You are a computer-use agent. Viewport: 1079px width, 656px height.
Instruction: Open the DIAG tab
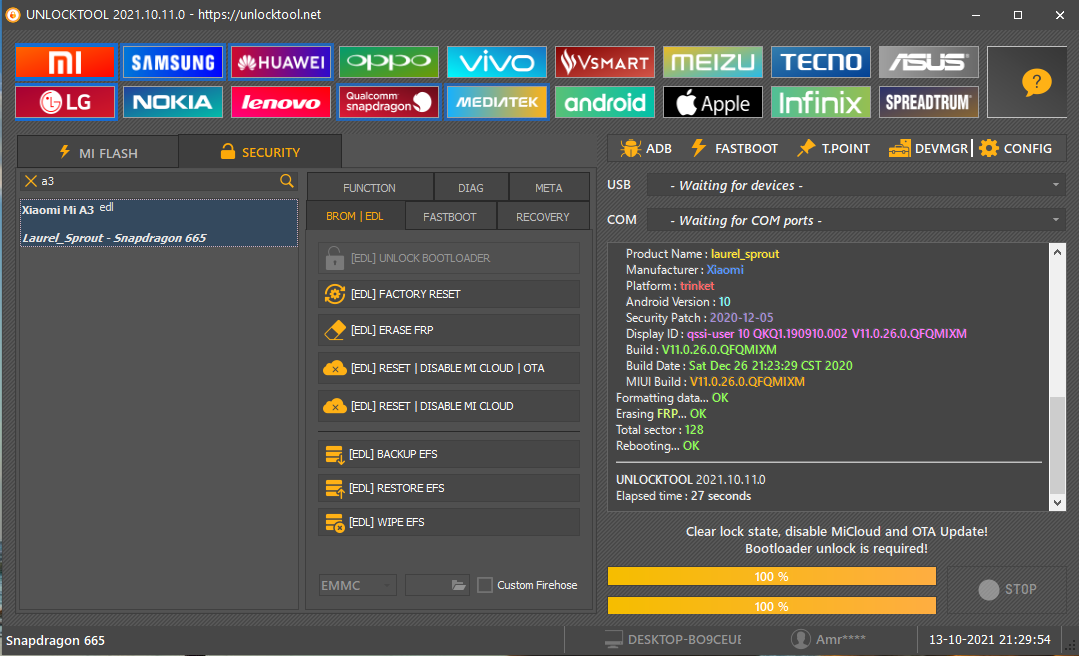click(x=471, y=188)
